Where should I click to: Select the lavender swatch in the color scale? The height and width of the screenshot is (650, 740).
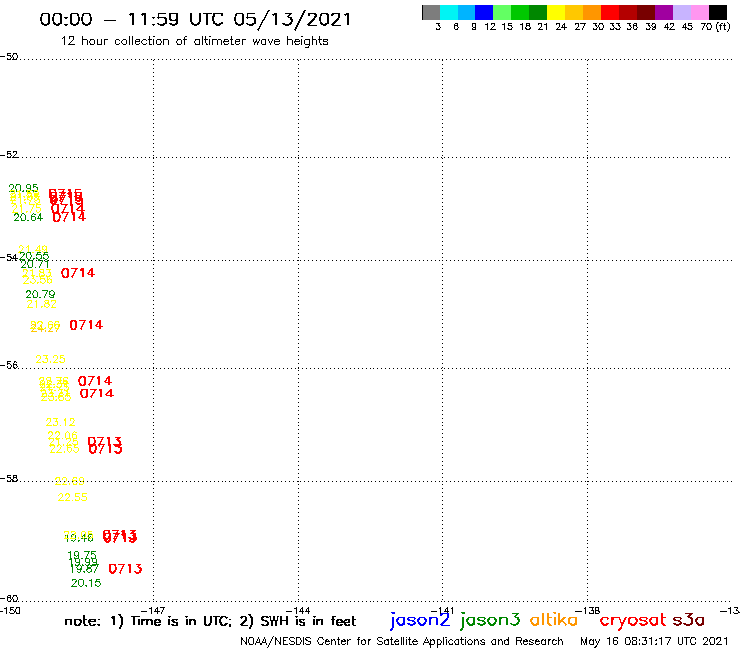[x=682, y=12]
